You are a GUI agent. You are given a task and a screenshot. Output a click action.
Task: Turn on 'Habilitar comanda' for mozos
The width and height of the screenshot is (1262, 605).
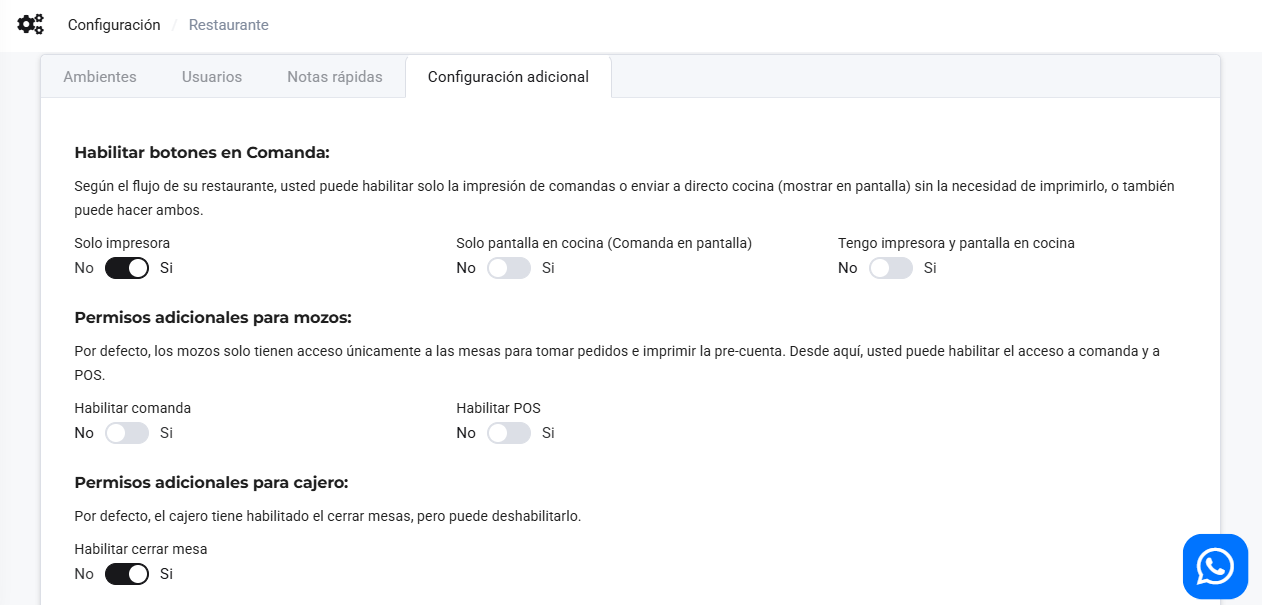(127, 433)
